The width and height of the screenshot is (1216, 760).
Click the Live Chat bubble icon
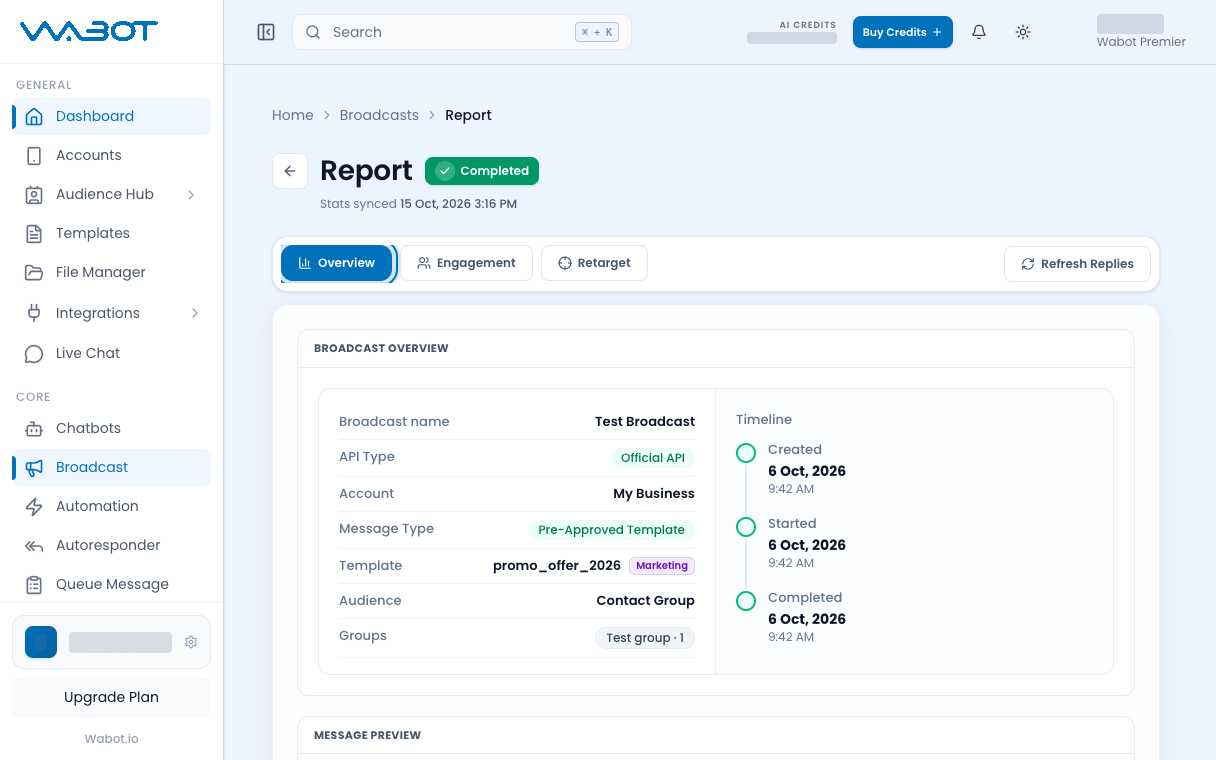34,353
